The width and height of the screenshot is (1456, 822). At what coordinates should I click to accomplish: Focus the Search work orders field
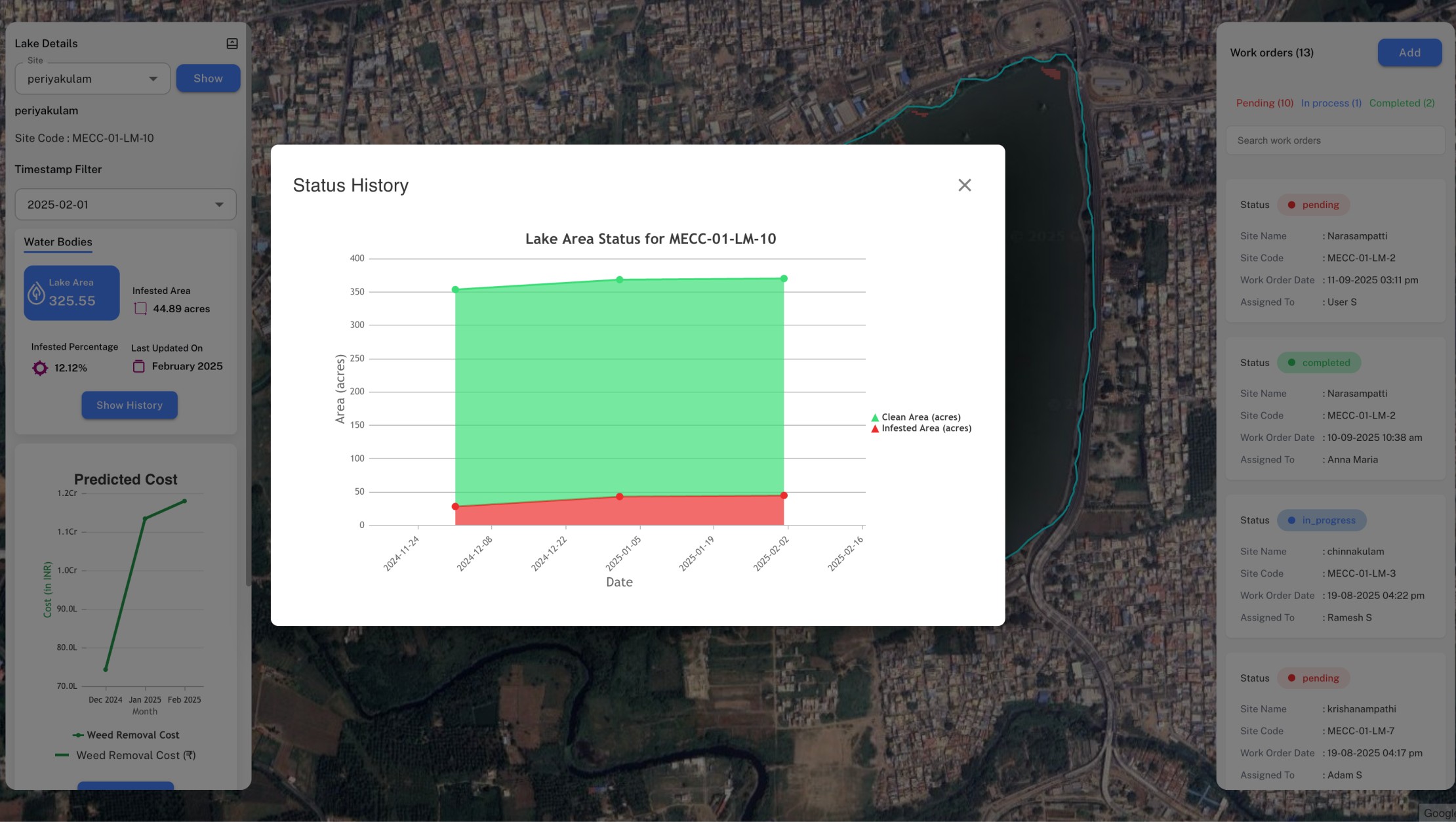click(1335, 140)
